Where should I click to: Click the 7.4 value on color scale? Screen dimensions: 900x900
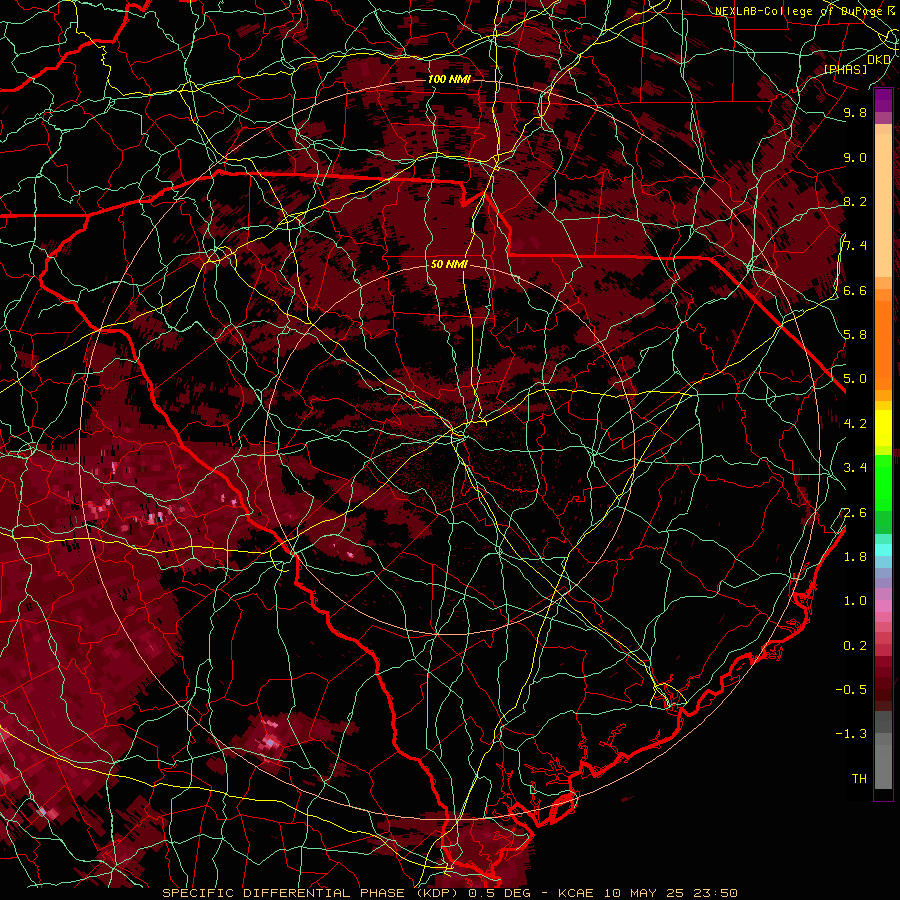point(855,246)
